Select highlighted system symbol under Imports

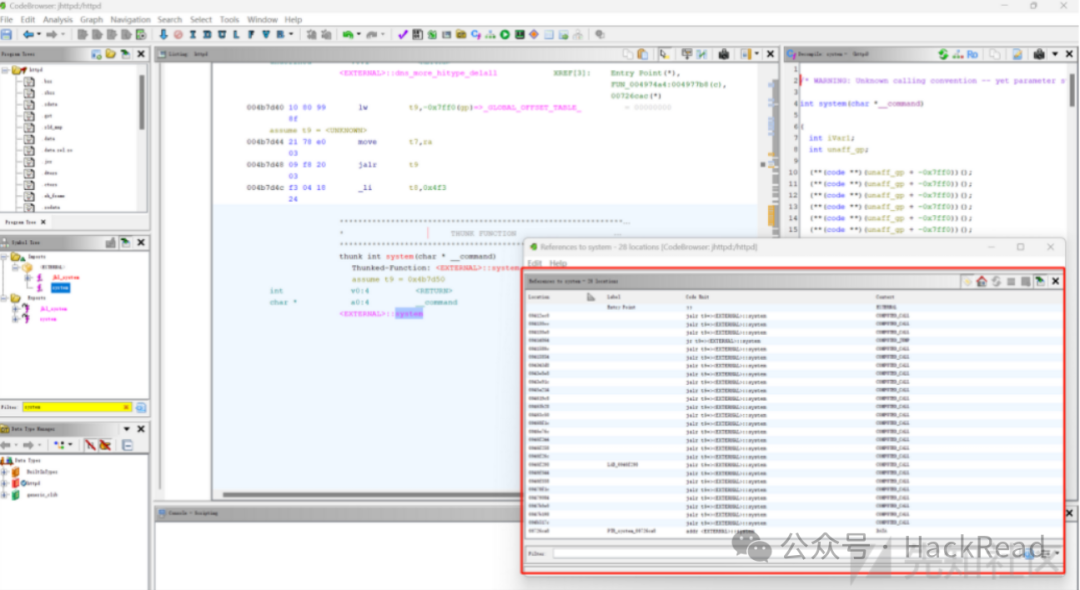[61, 288]
